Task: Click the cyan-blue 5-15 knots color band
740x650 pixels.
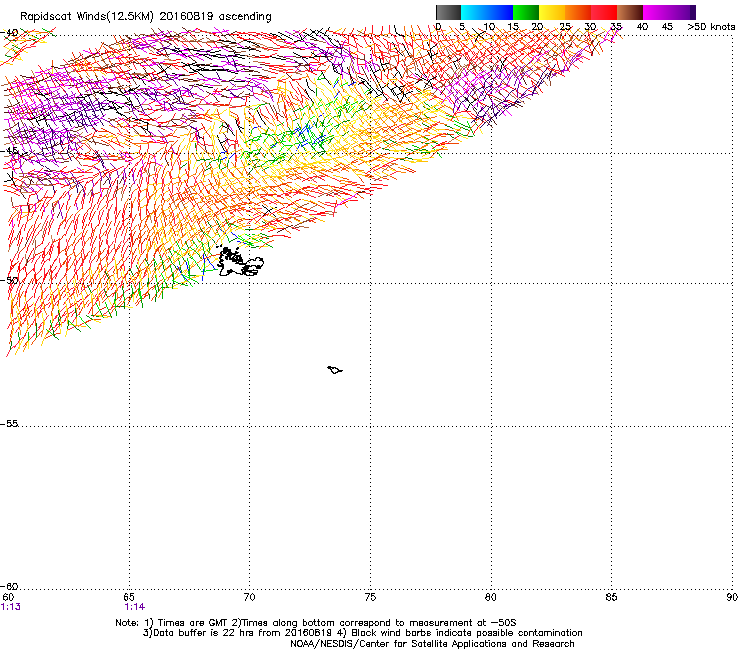Action: pos(487,12)
